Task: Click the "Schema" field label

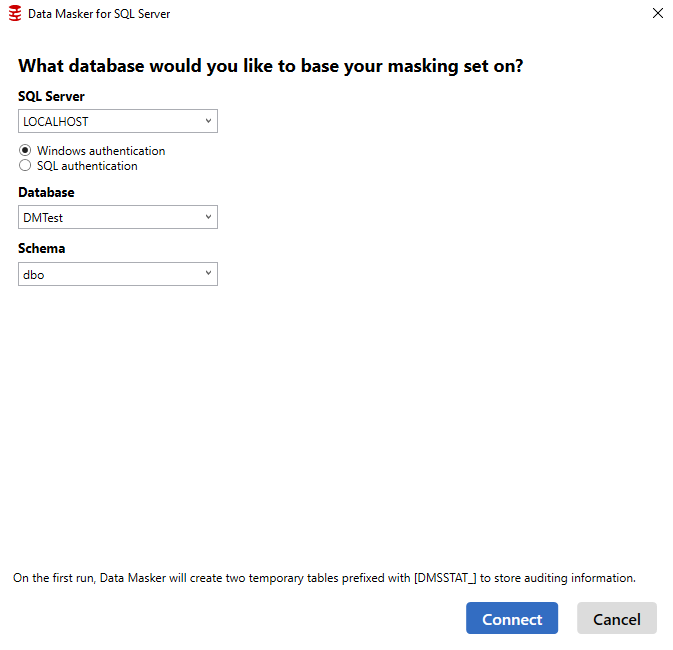Action: click(x=42, y=248)
